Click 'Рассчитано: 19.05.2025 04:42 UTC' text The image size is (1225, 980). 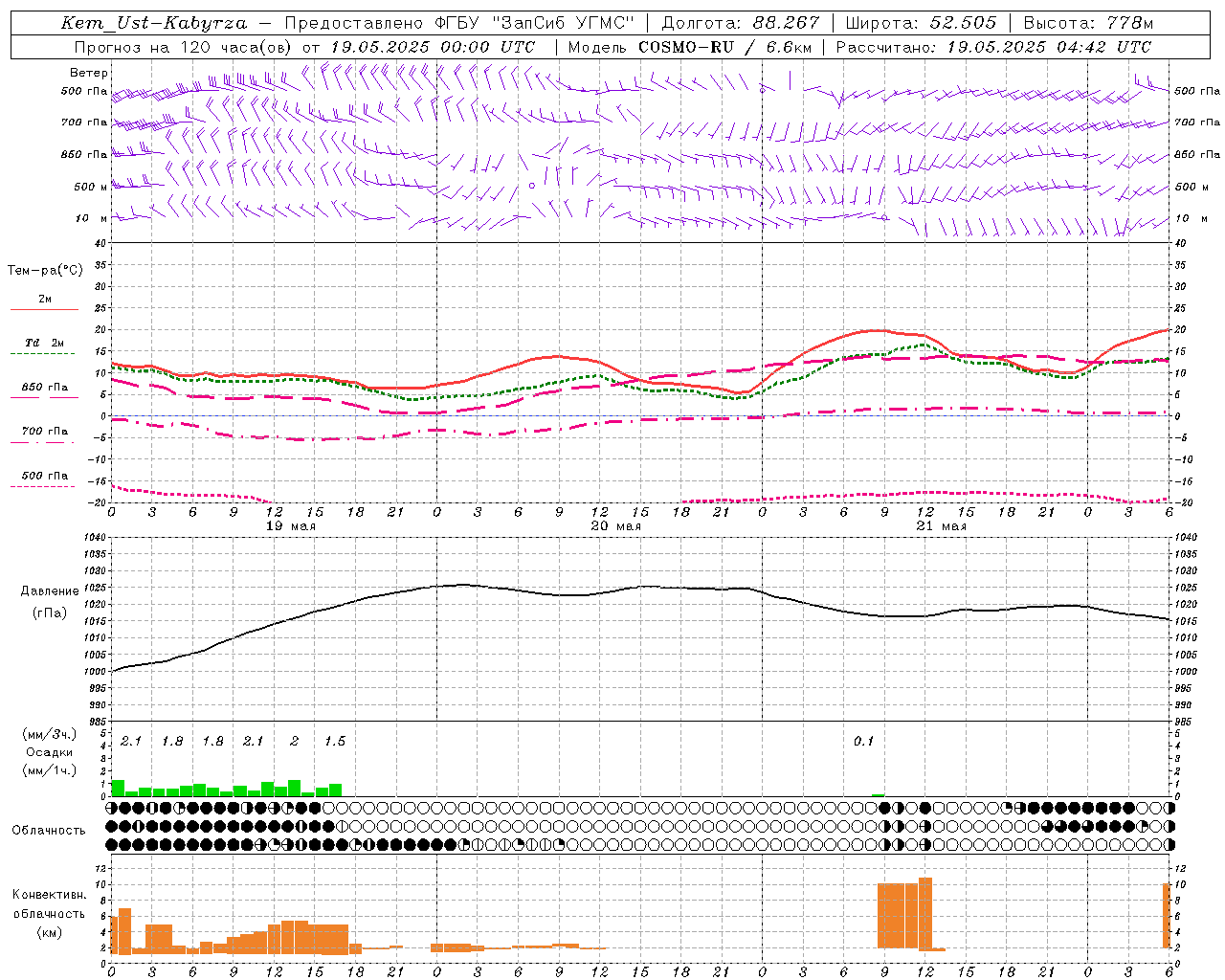coord(993,47)
